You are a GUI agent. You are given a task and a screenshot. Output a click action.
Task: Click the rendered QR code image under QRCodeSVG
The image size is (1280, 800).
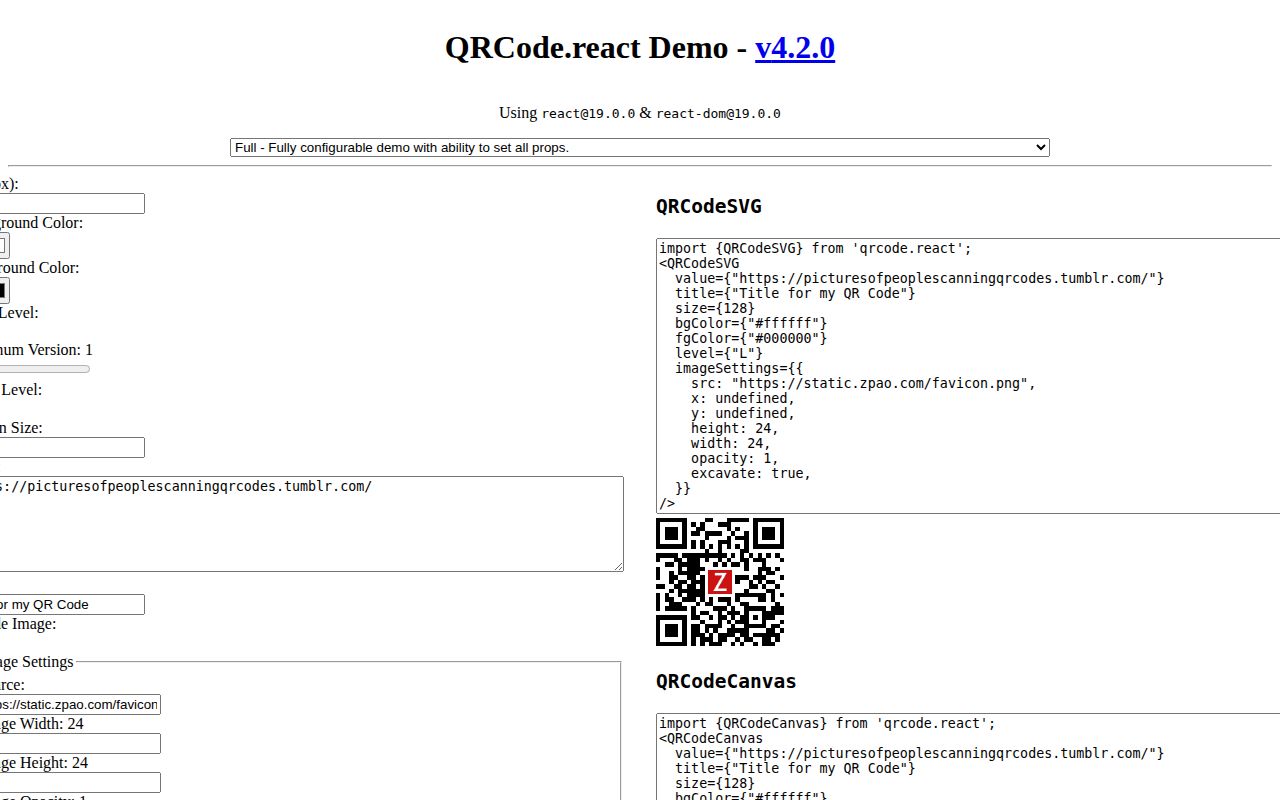[720, 582]
